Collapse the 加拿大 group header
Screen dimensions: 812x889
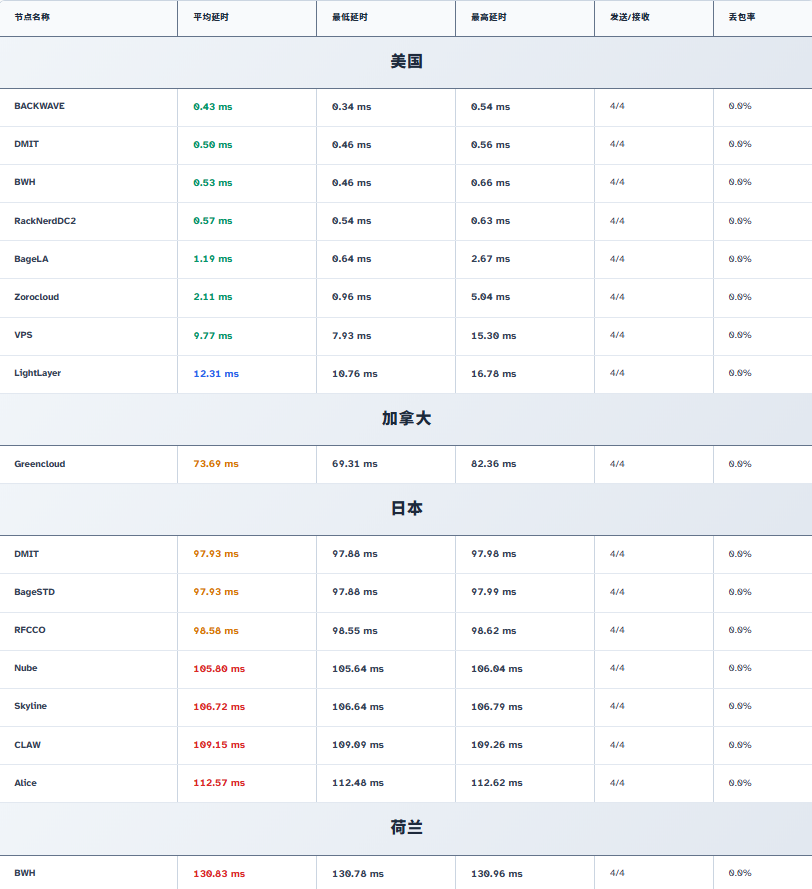[406, 419]
